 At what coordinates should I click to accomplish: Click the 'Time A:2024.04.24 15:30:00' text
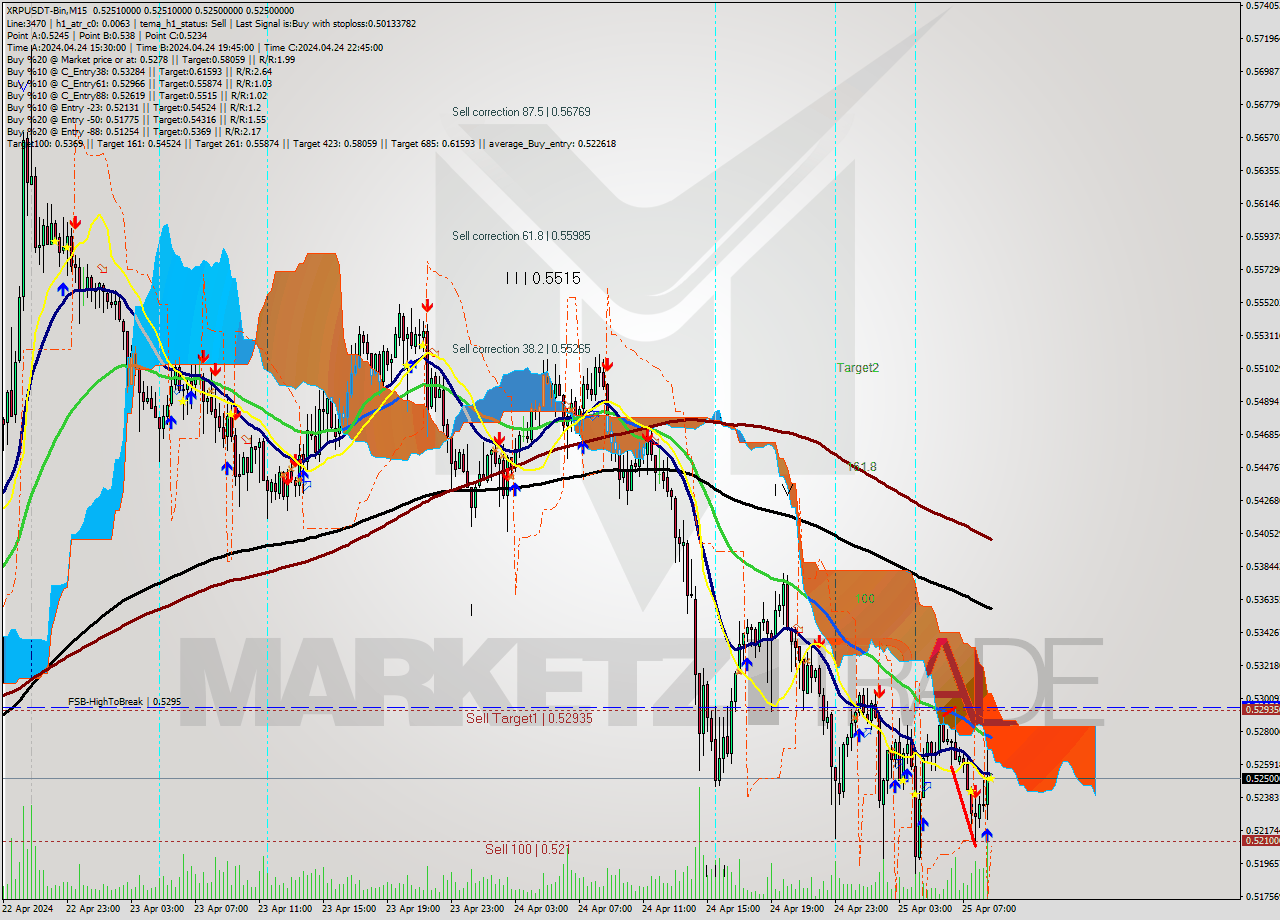pos(66,47)
